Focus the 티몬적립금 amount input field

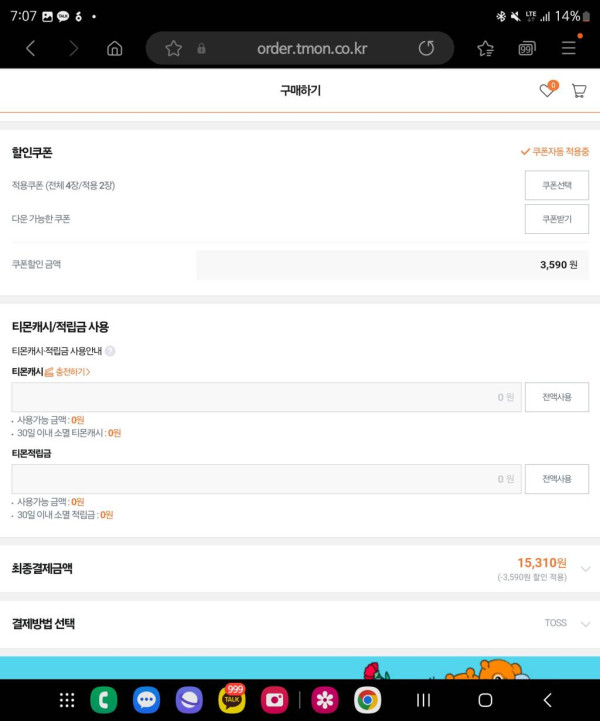click(266, 479)
